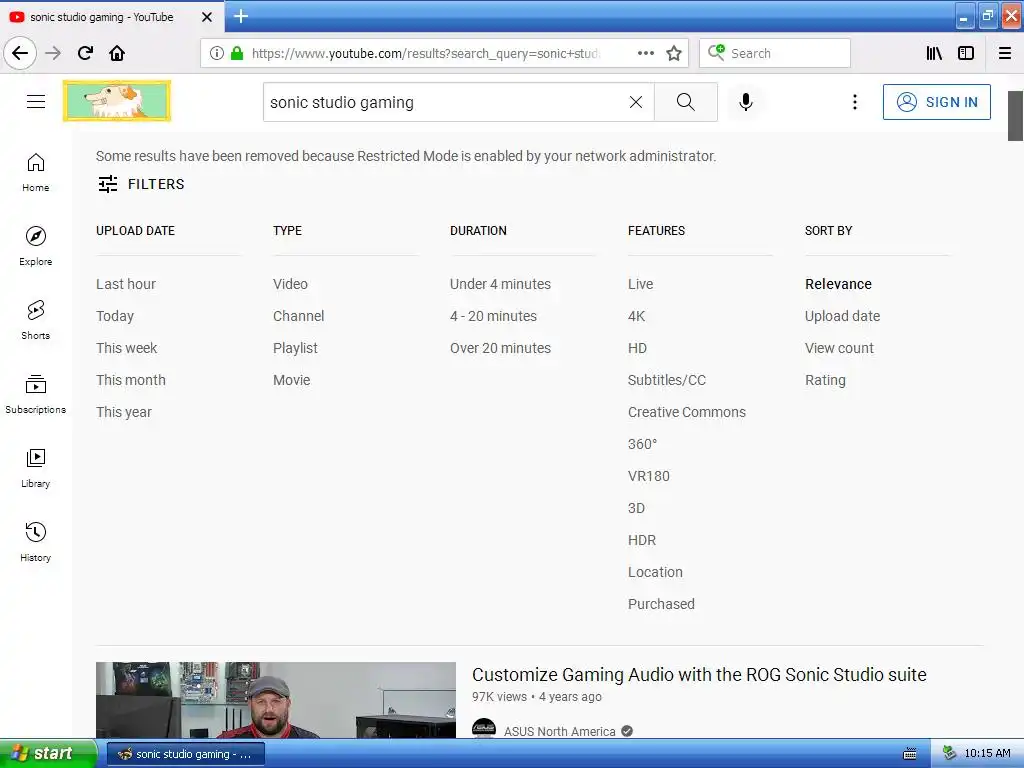Click the SIGN IN button
1024x768 pixels.
click(936, 102)
